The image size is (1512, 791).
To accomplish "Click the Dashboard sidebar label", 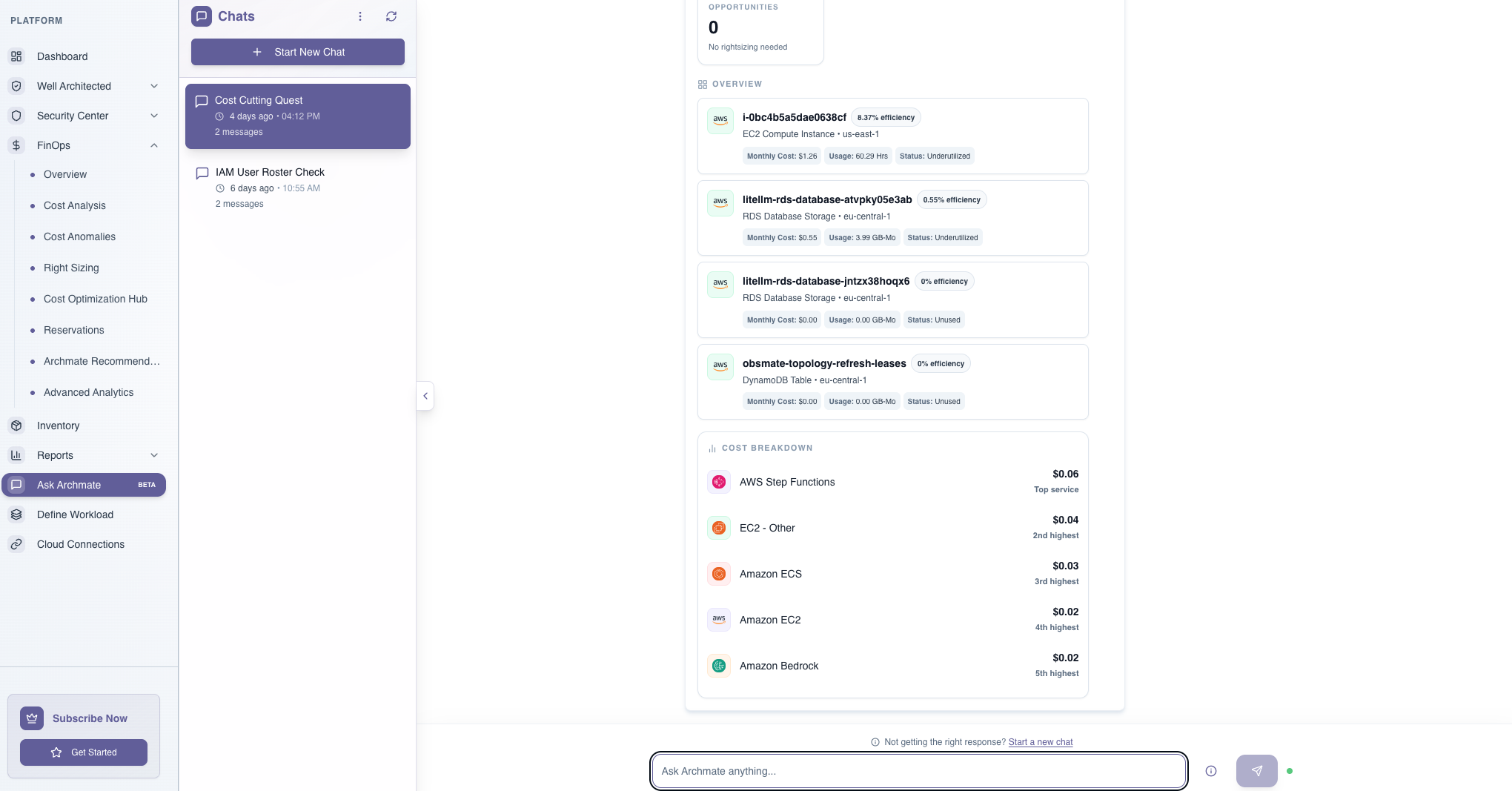I will [x=62, y=56].
